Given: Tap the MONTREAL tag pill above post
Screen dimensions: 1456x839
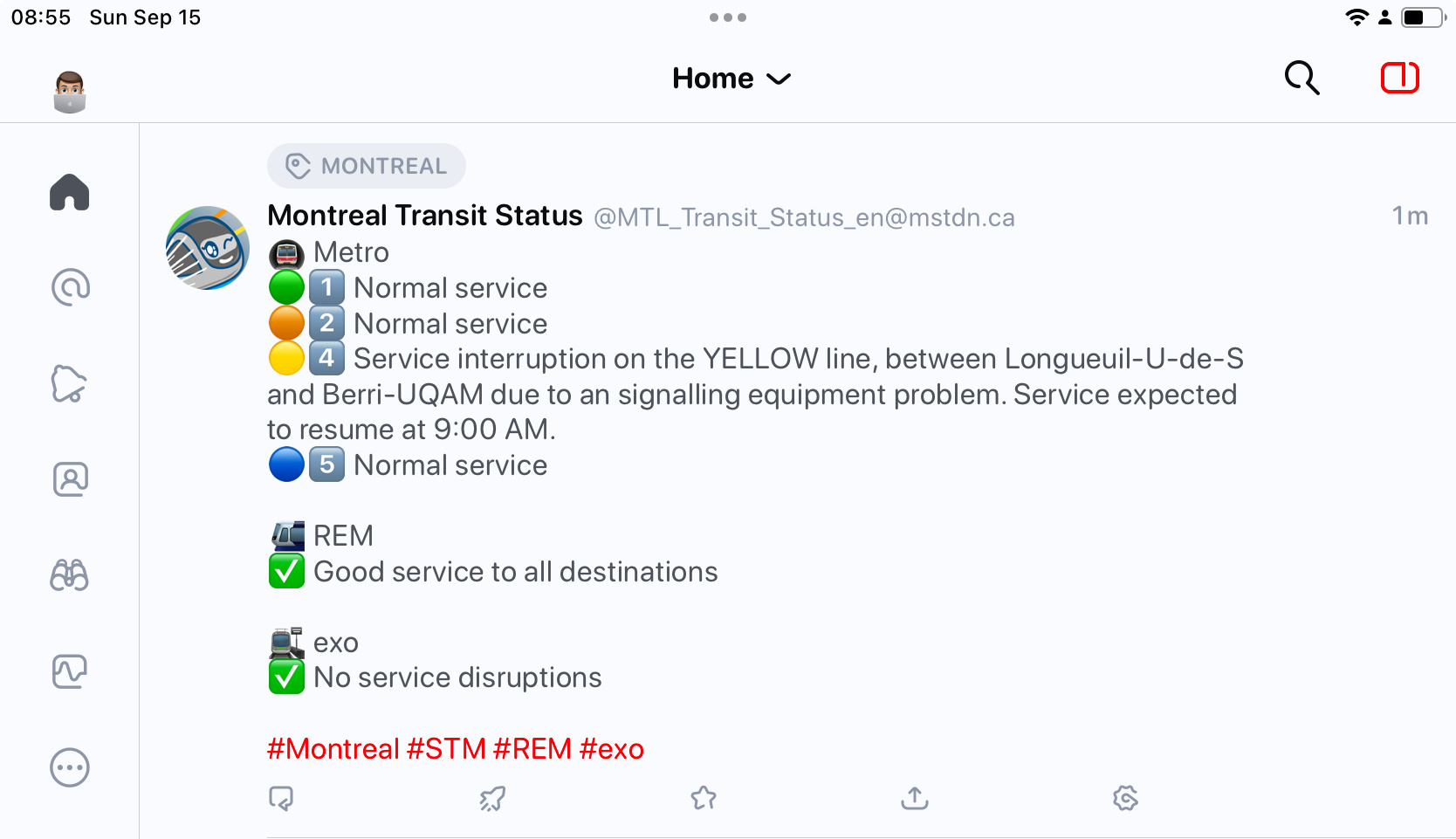Looking at the screenshot, I should click(367, 166).
